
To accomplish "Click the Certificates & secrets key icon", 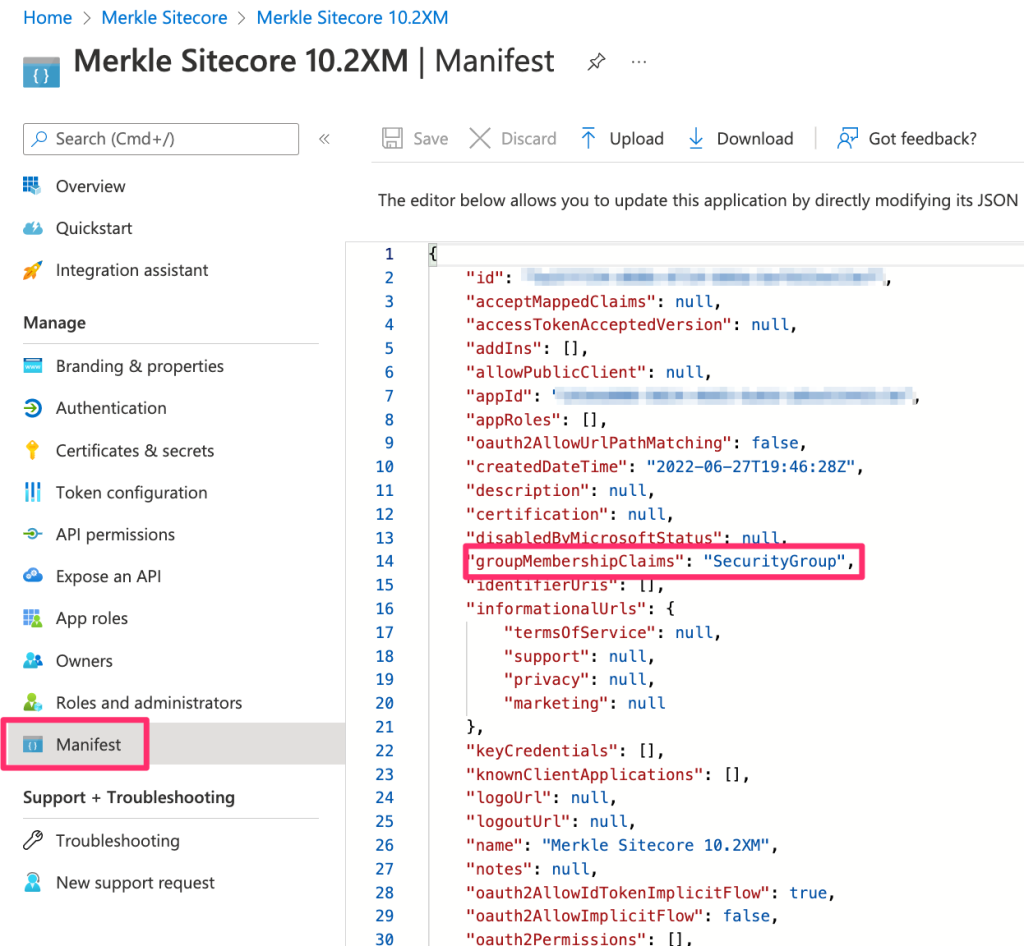I will point(32,450).
